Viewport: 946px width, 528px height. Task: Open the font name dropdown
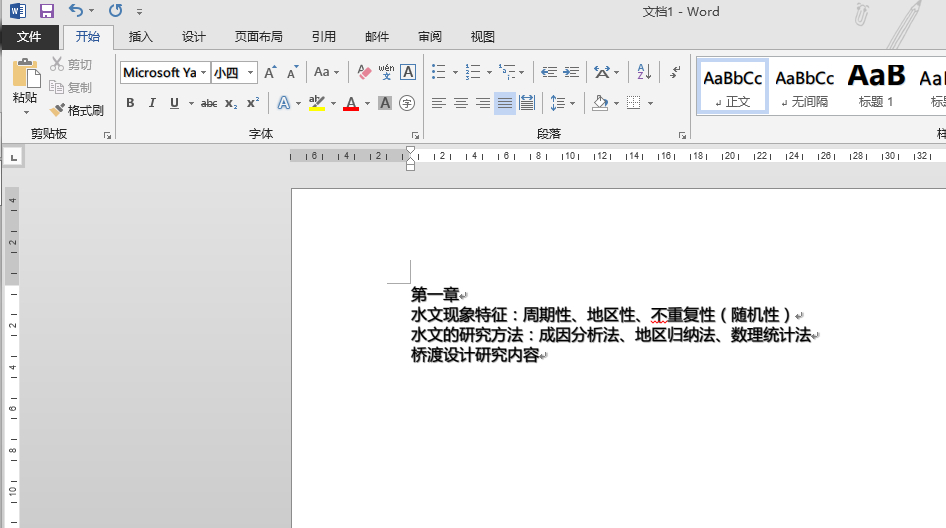pyautogui.click(x=204, y=72)
